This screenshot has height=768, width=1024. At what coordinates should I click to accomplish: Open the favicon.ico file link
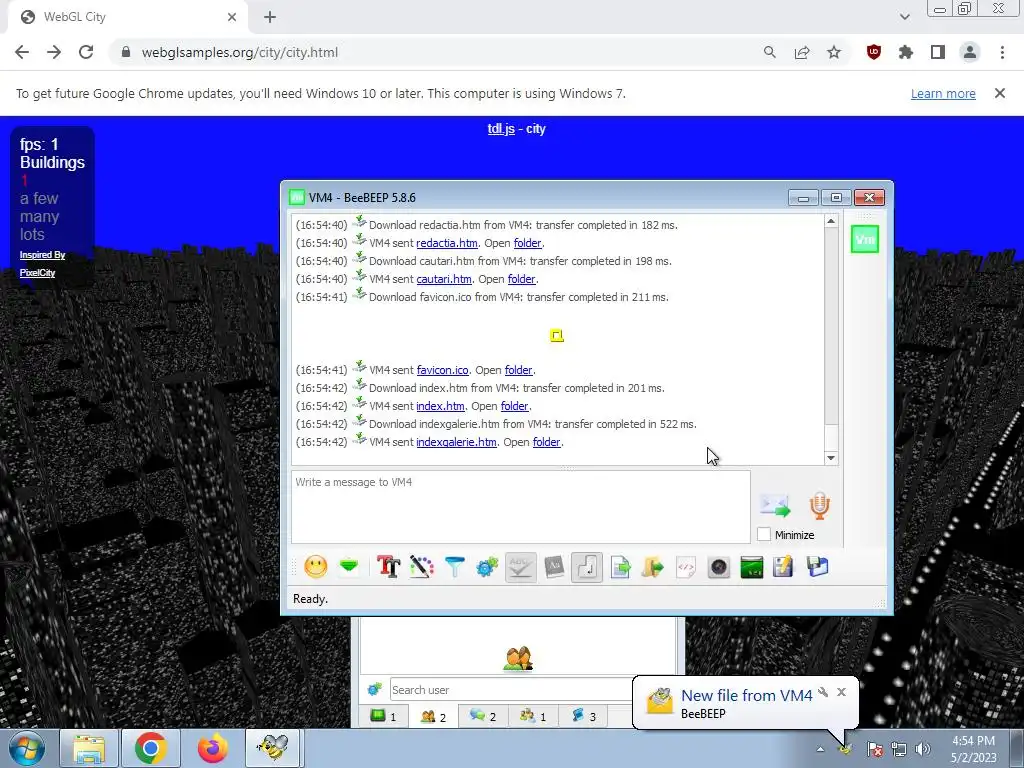pyautogui.click(x=443, y=370)
